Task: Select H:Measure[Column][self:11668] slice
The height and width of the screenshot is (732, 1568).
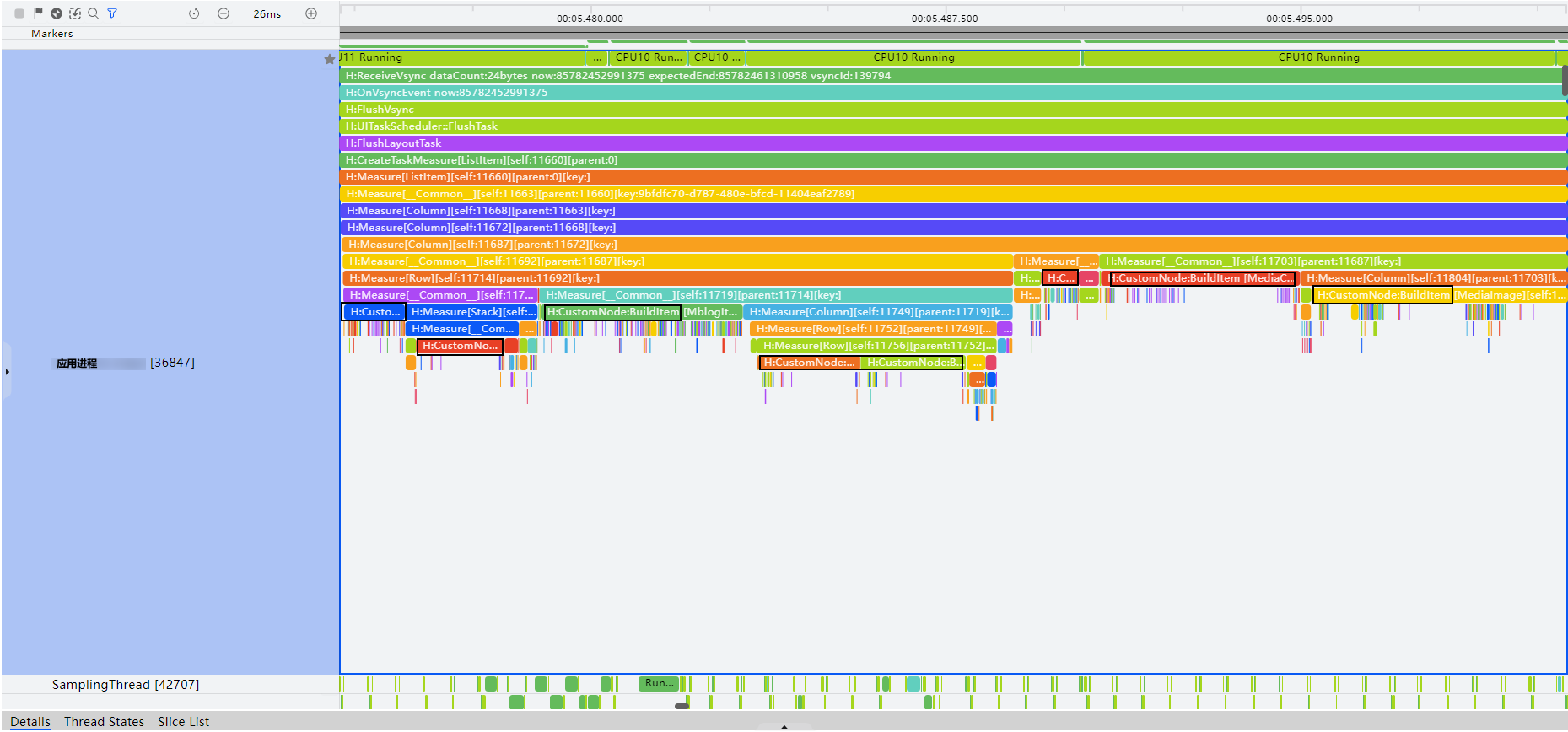Action: (951, 211)
